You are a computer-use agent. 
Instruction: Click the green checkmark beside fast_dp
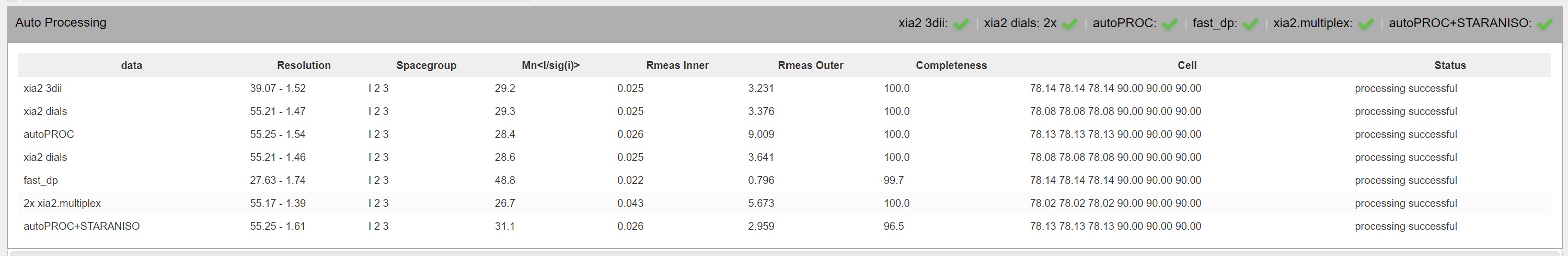coord(1250,25)
